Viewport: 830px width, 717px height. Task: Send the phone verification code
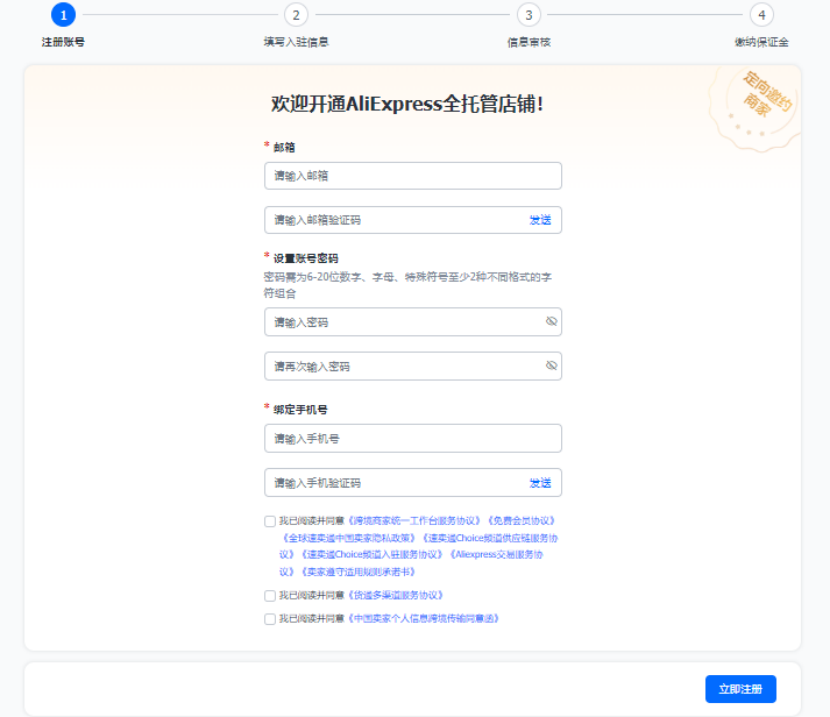coord(540,482)
